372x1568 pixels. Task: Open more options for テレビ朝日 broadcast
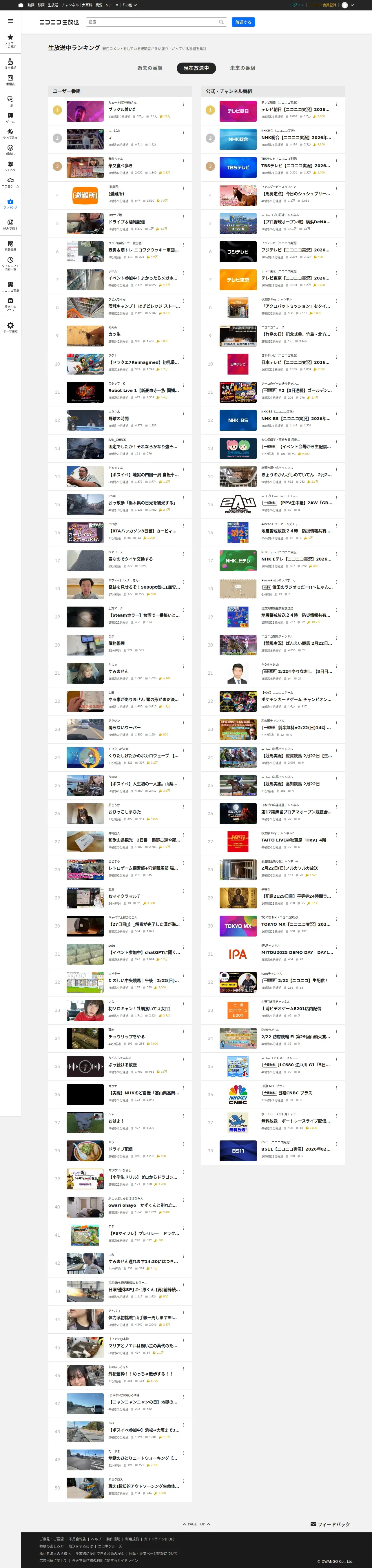pyautogui.click(x=336, y=104)
